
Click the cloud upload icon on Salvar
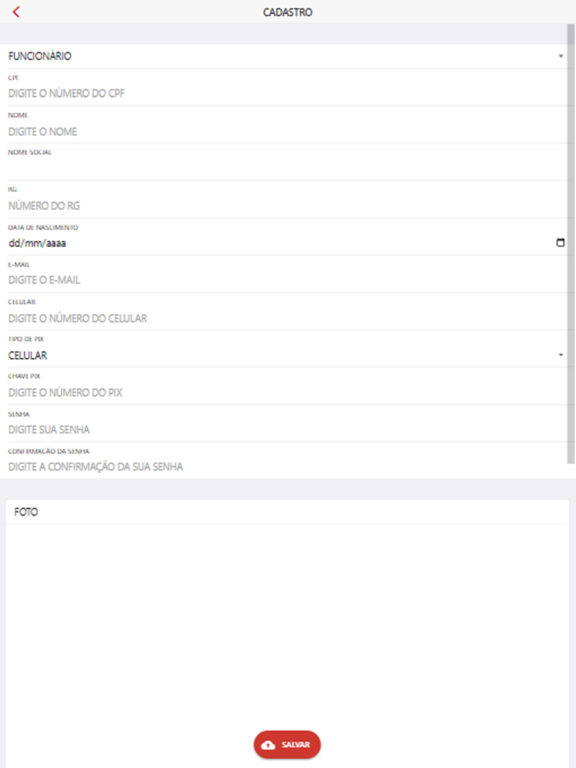268,744
